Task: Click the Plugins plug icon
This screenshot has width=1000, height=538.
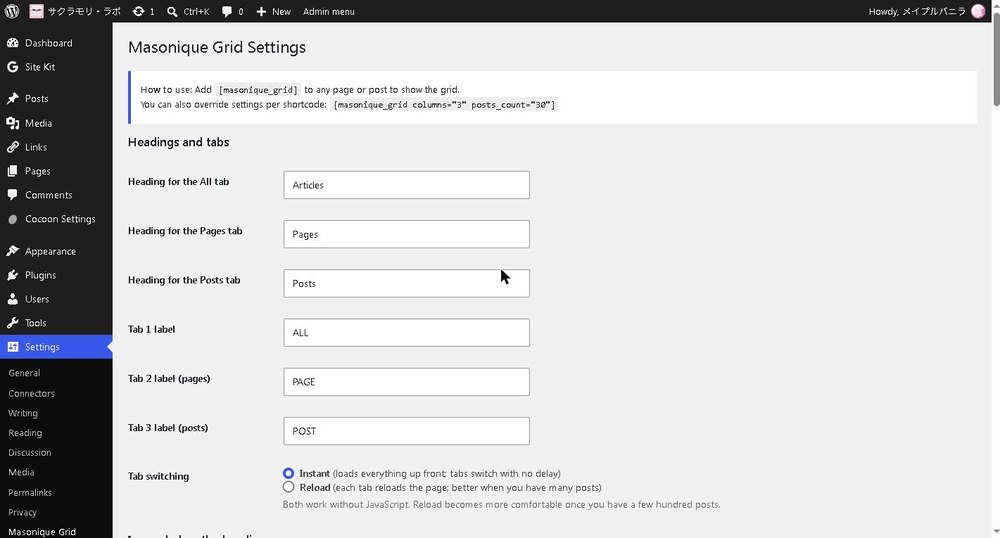Action: coord(12,275)
